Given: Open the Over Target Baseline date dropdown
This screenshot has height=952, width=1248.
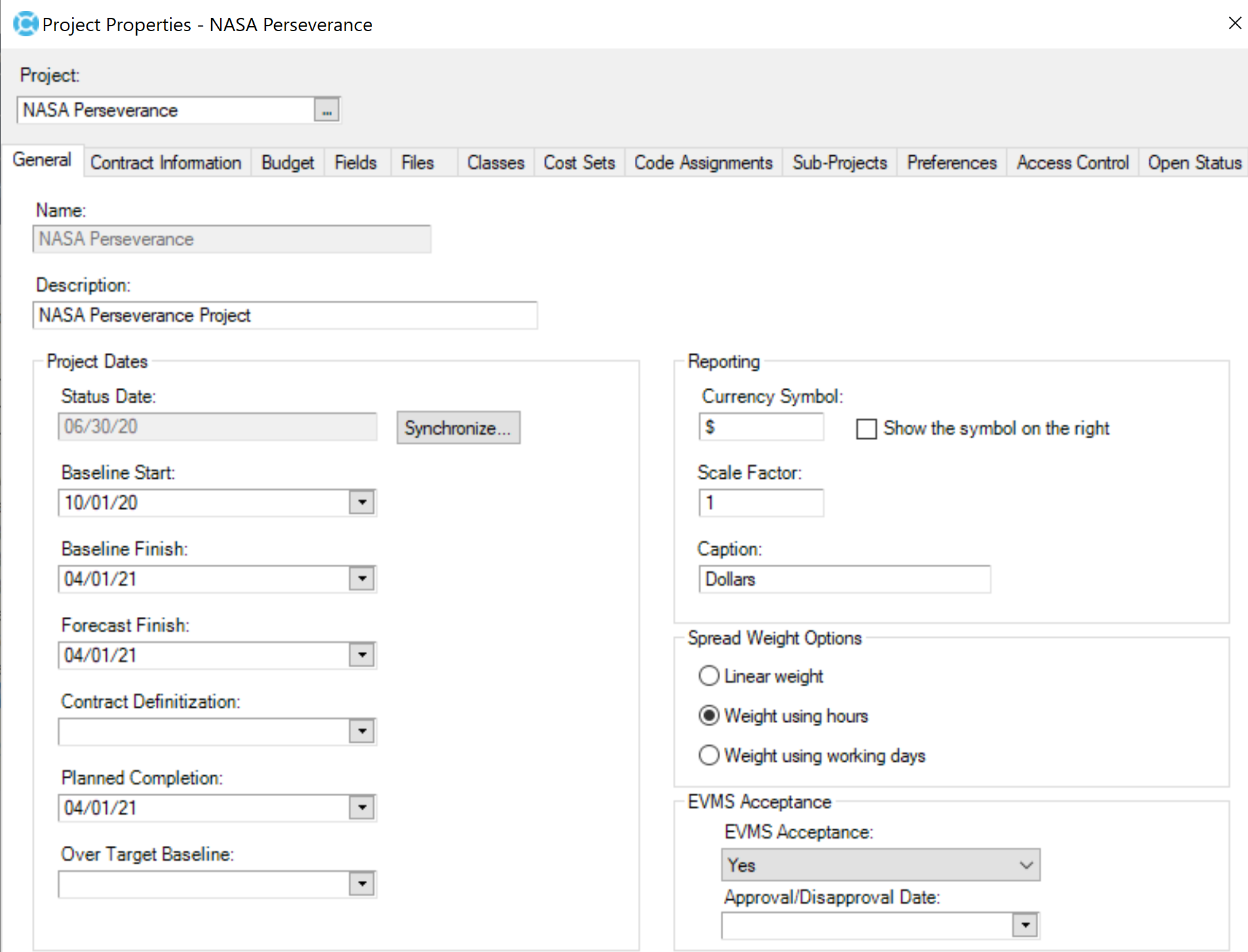Looking at the screenshot, I should tap(362, 884).
